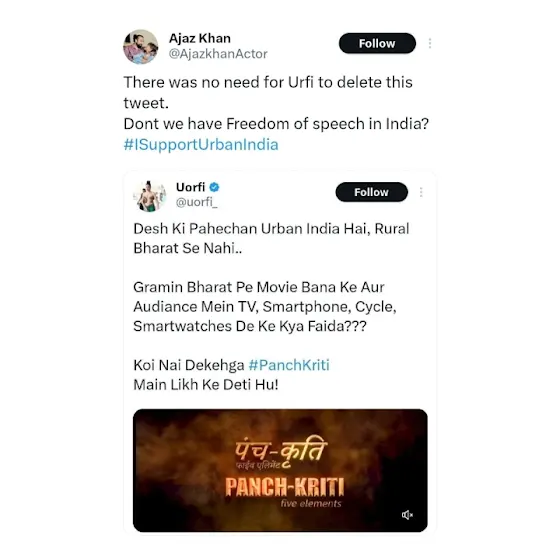Image resolution: width=560 pixels, height=560 pixels.
Task: Open Uorfi's profile avatar
Action: (x=149, y=196)
